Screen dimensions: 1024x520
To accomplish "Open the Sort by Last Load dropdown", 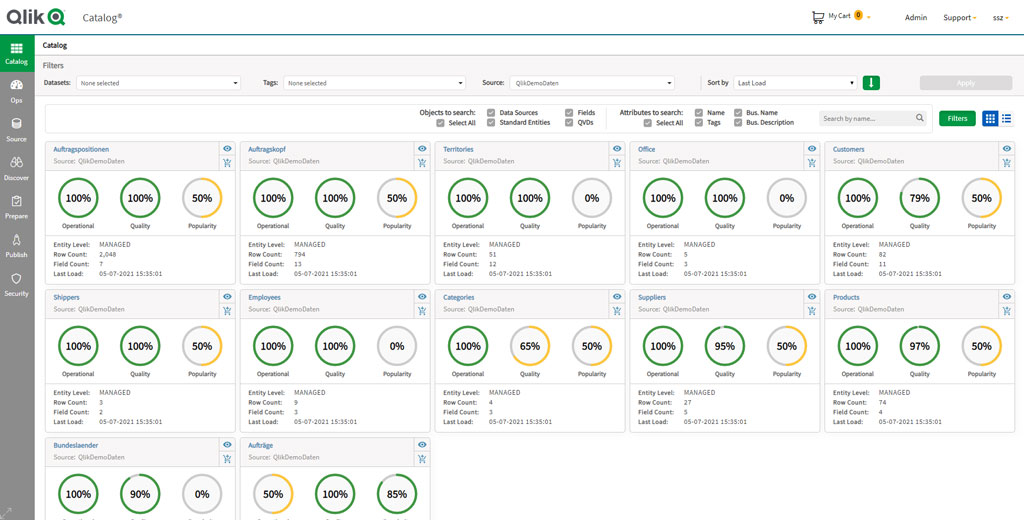I will [x=795, y=83].
